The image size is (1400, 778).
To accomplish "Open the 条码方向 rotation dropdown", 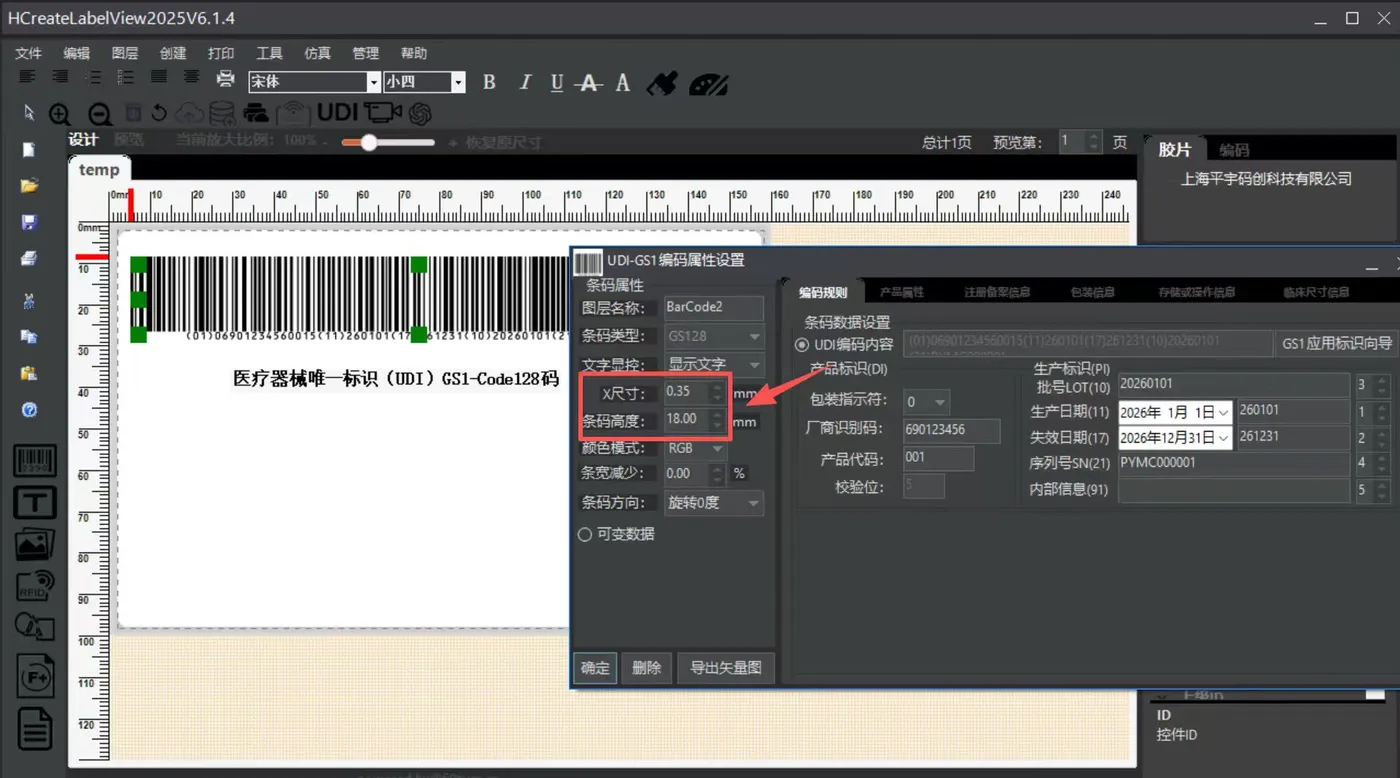I will 714,503.
